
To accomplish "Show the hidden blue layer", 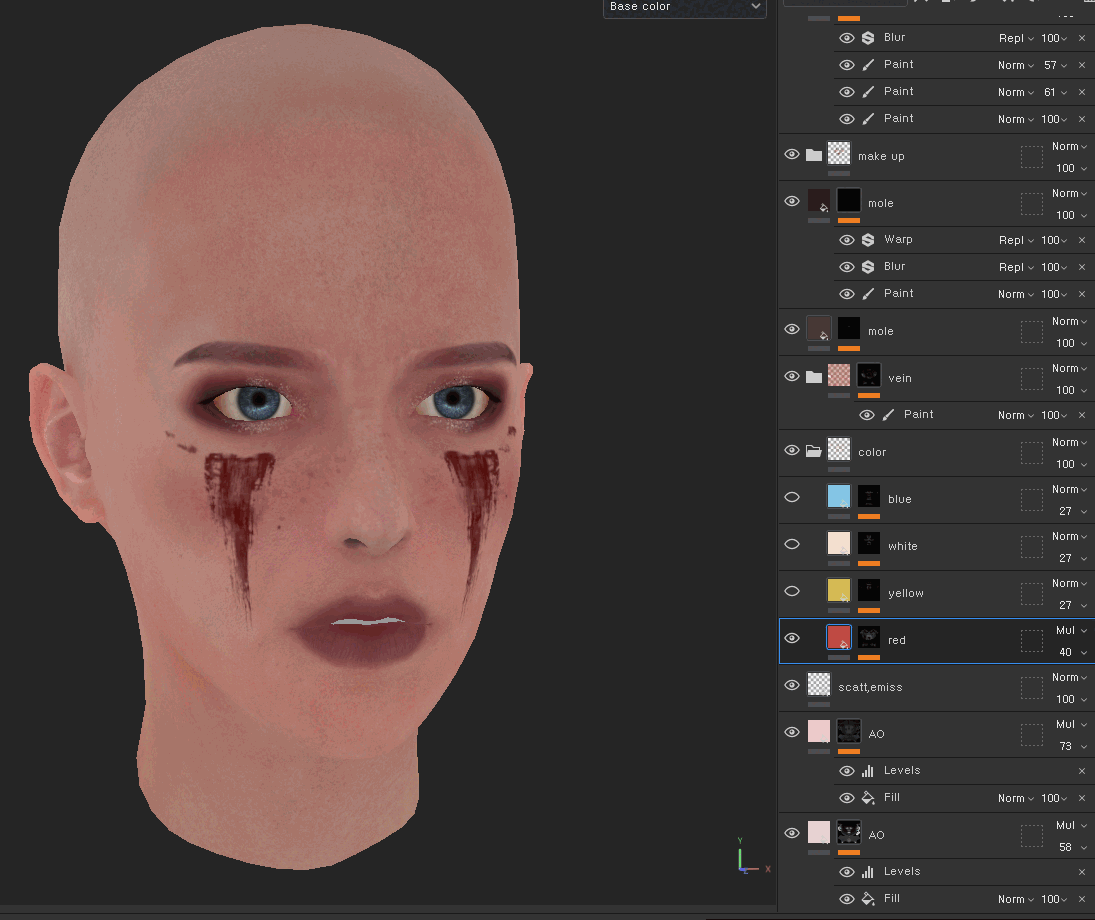I will click(x=792, y=497).
